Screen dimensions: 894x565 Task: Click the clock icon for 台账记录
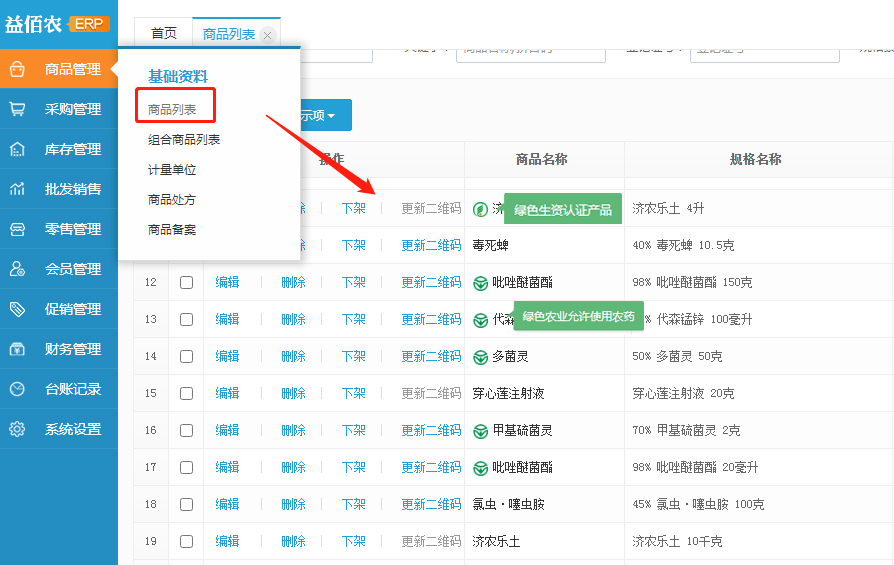[17, 389]
